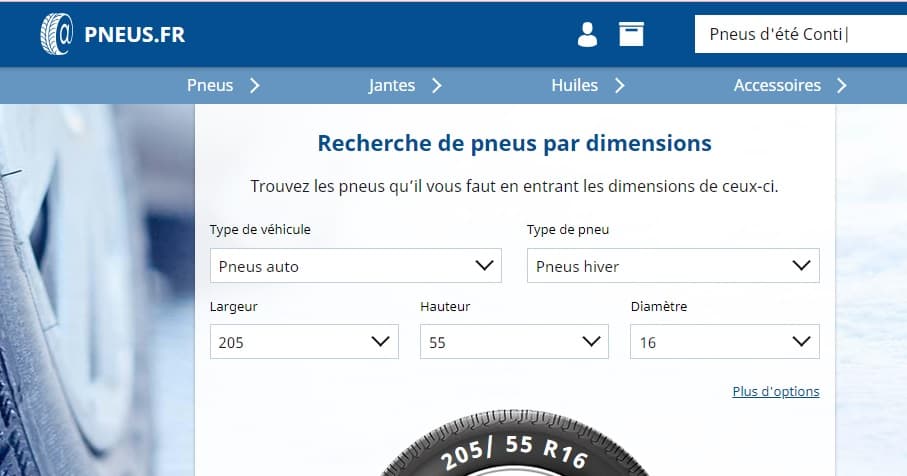Select the Accessoires menu item
The width and height of the screenshot is (907, 476).
point(777,86)
